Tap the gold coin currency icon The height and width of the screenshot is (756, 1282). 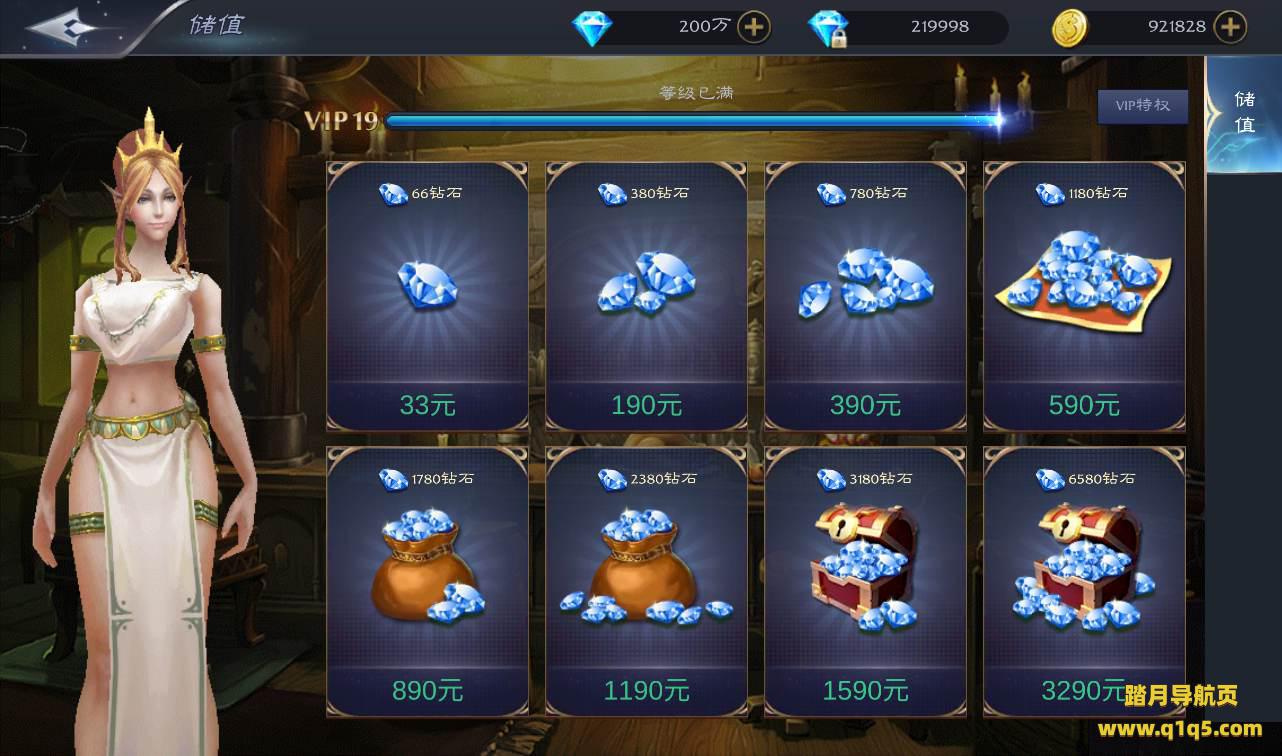1069,28
